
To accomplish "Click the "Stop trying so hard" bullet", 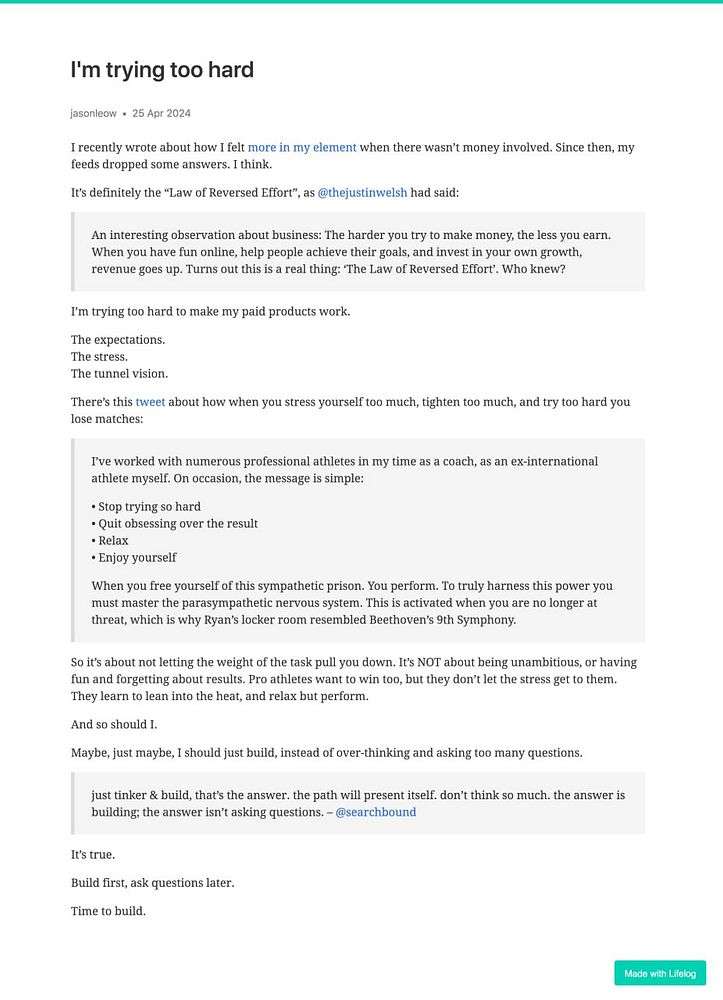I will pyautogui.click(x=146, y=506).
